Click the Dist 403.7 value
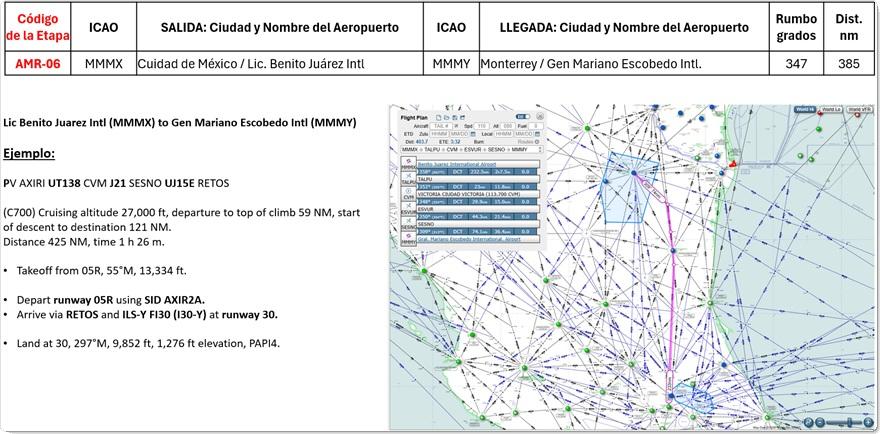880x434 pixels. [421, 142]
